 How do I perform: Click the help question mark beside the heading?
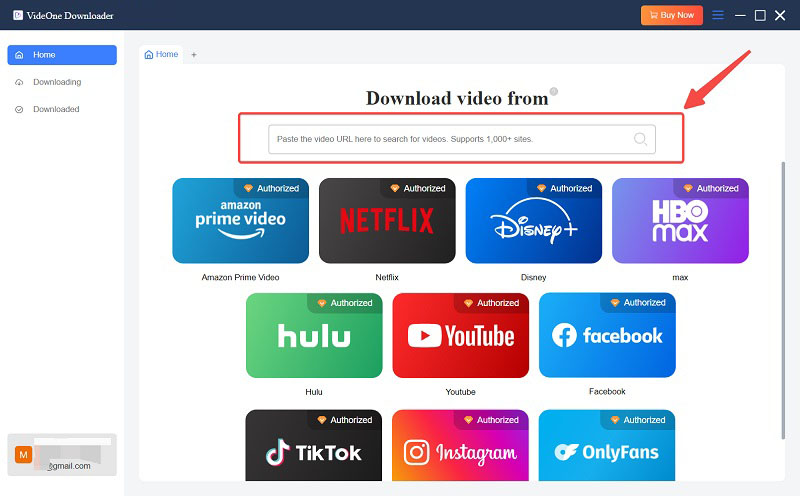point(554,92)
